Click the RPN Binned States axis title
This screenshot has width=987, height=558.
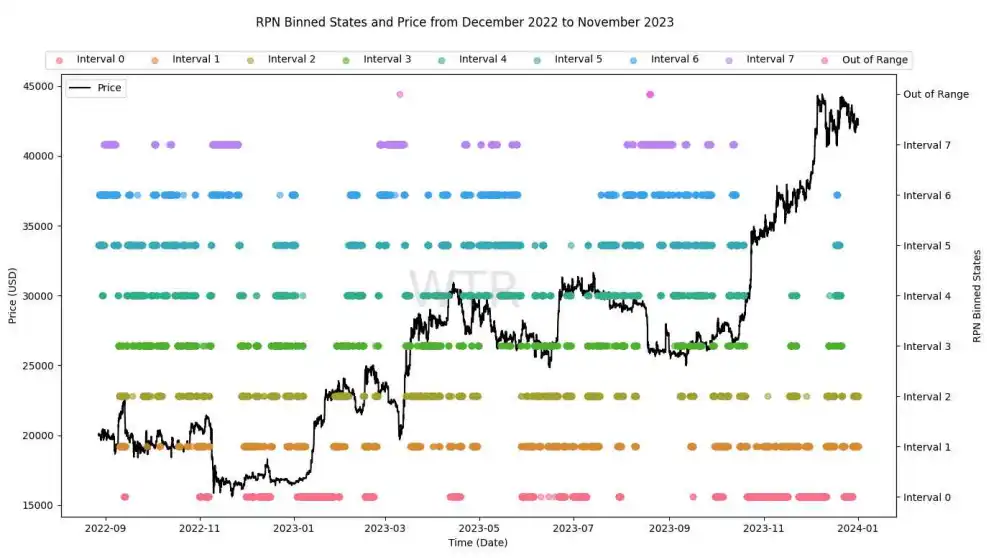tap(977, 297)
